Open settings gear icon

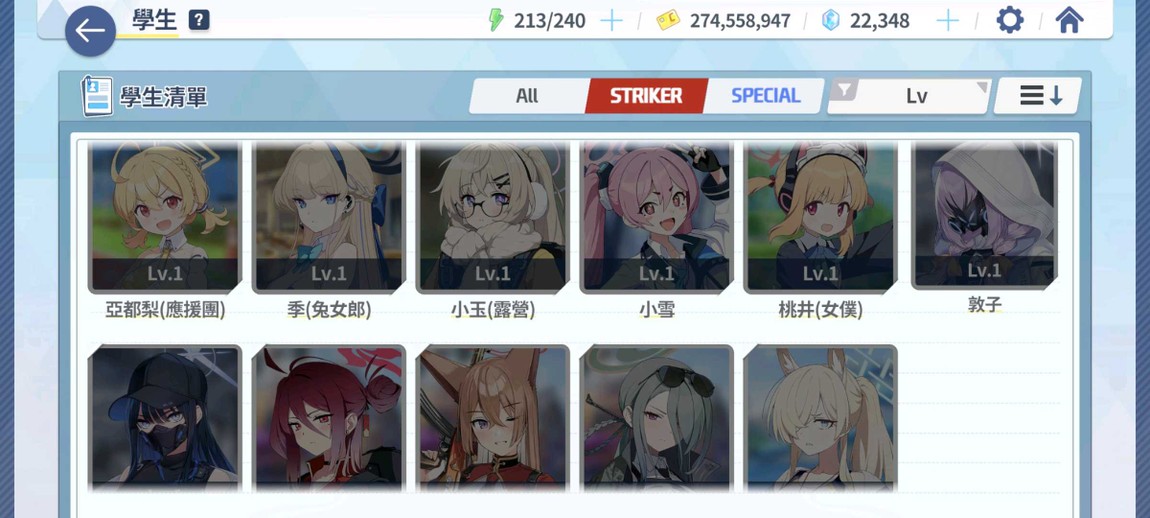point(1010,20)
